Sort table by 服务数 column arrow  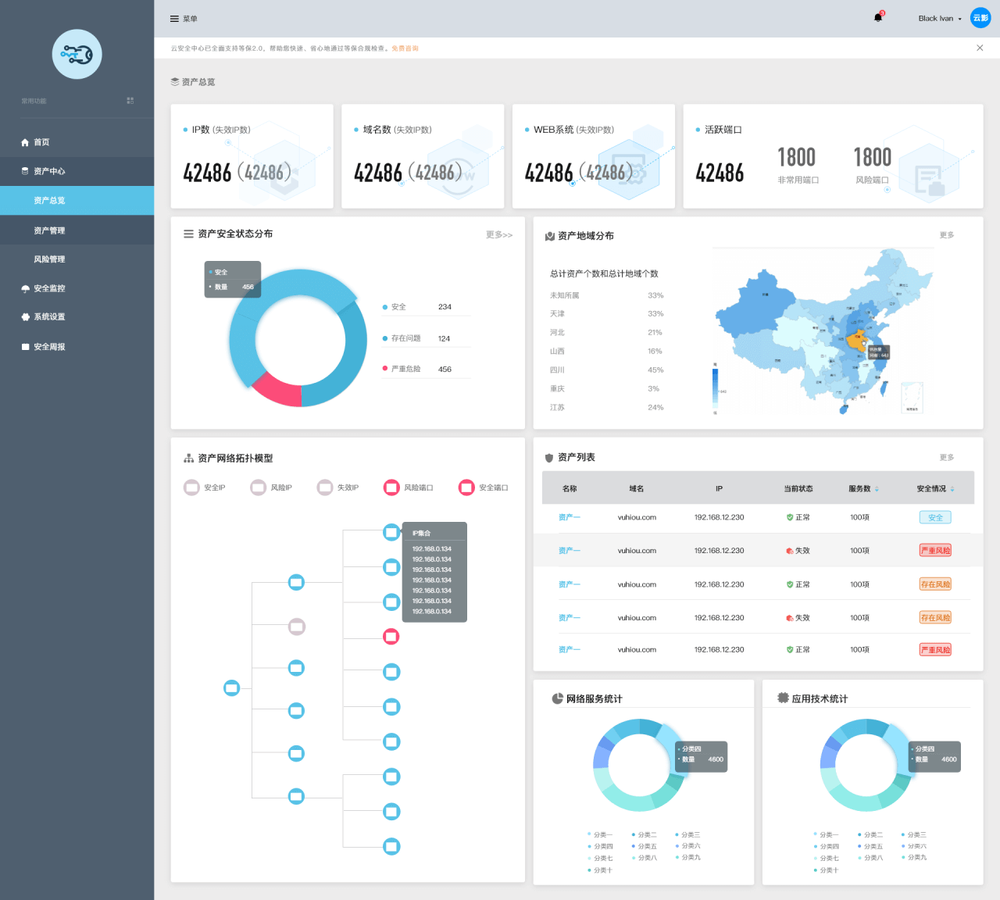[x=877, y=489]
